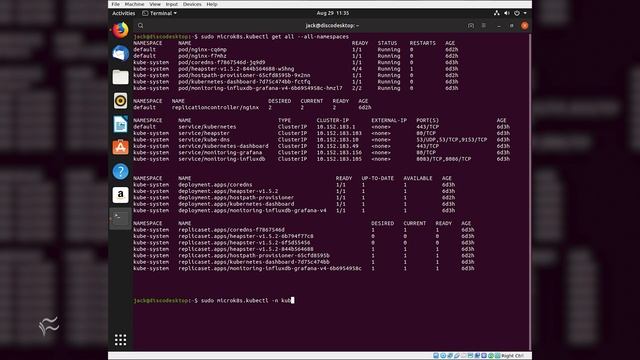Image resolution: width=640 pixels, height=360 pixels.
Task: Open the VirtualBox Devices menu
Action: [x=192, y=4]
